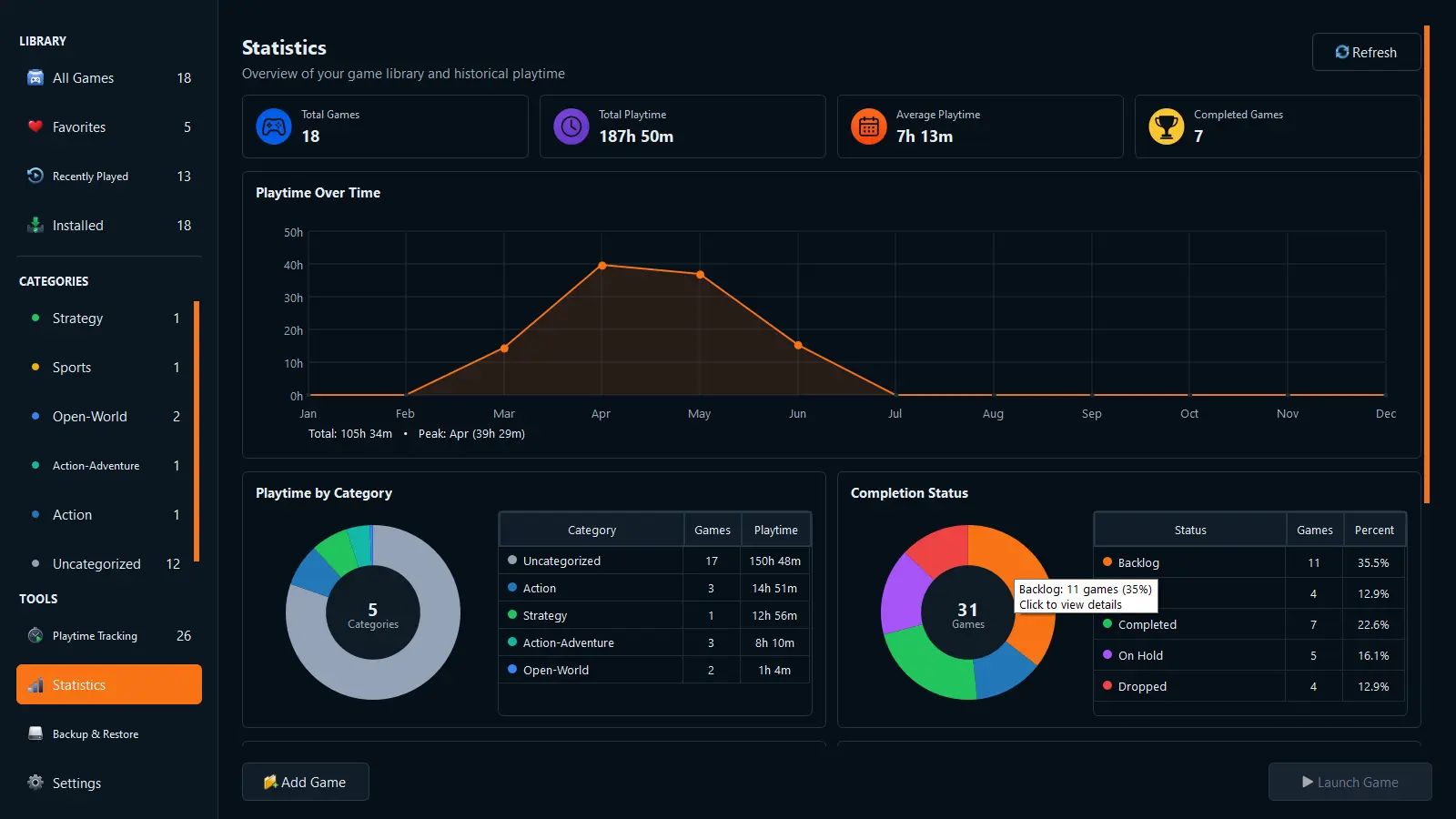Screen dimensions: 1456x819
Task: Click the Status column header
Action: (x=1190, y=530)
